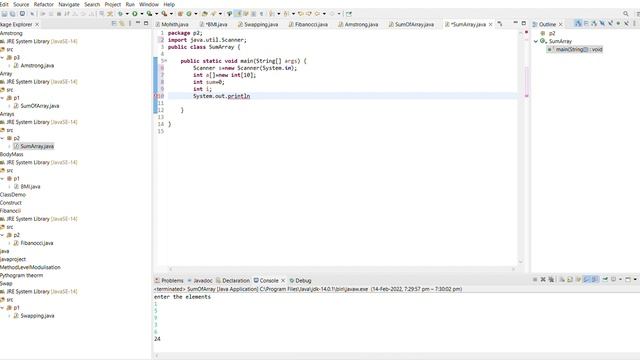Close the Console view tab
Screen dimensions: 640x360
pyautogui.click(x=283, y=280)
